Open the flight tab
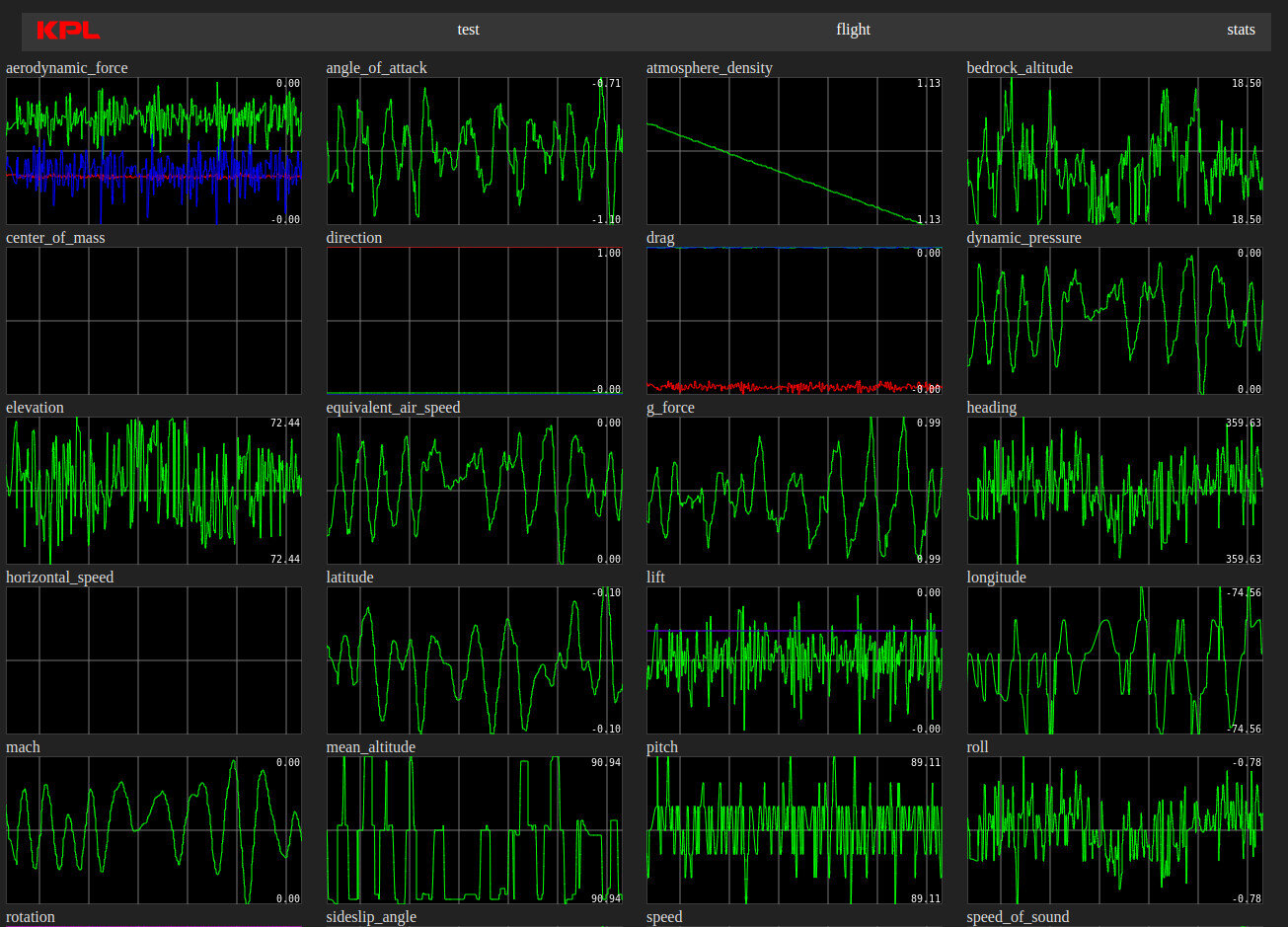The image size is (1288, 927). click(853, 30)
